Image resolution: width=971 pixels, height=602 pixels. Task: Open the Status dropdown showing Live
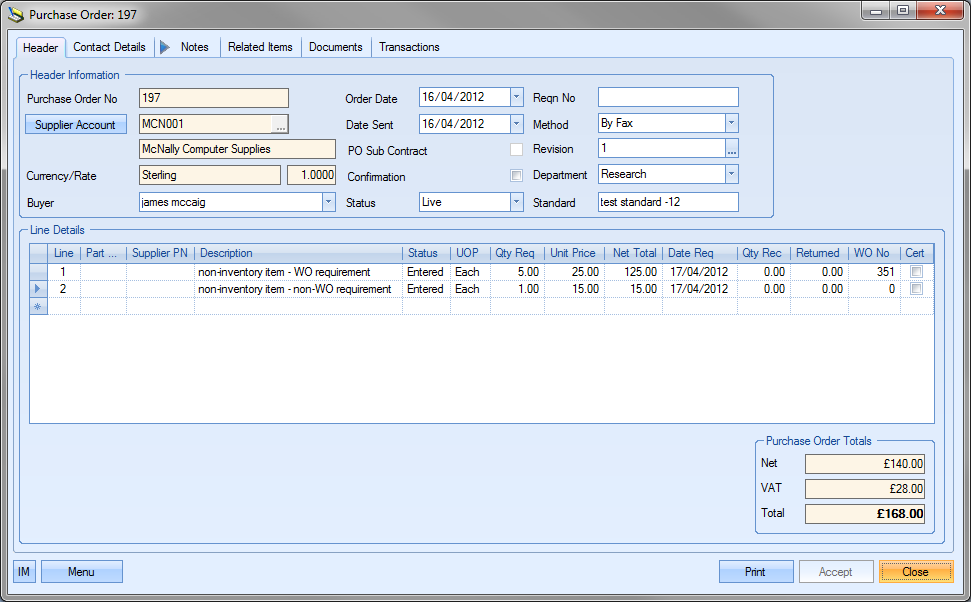click(516, 202)
